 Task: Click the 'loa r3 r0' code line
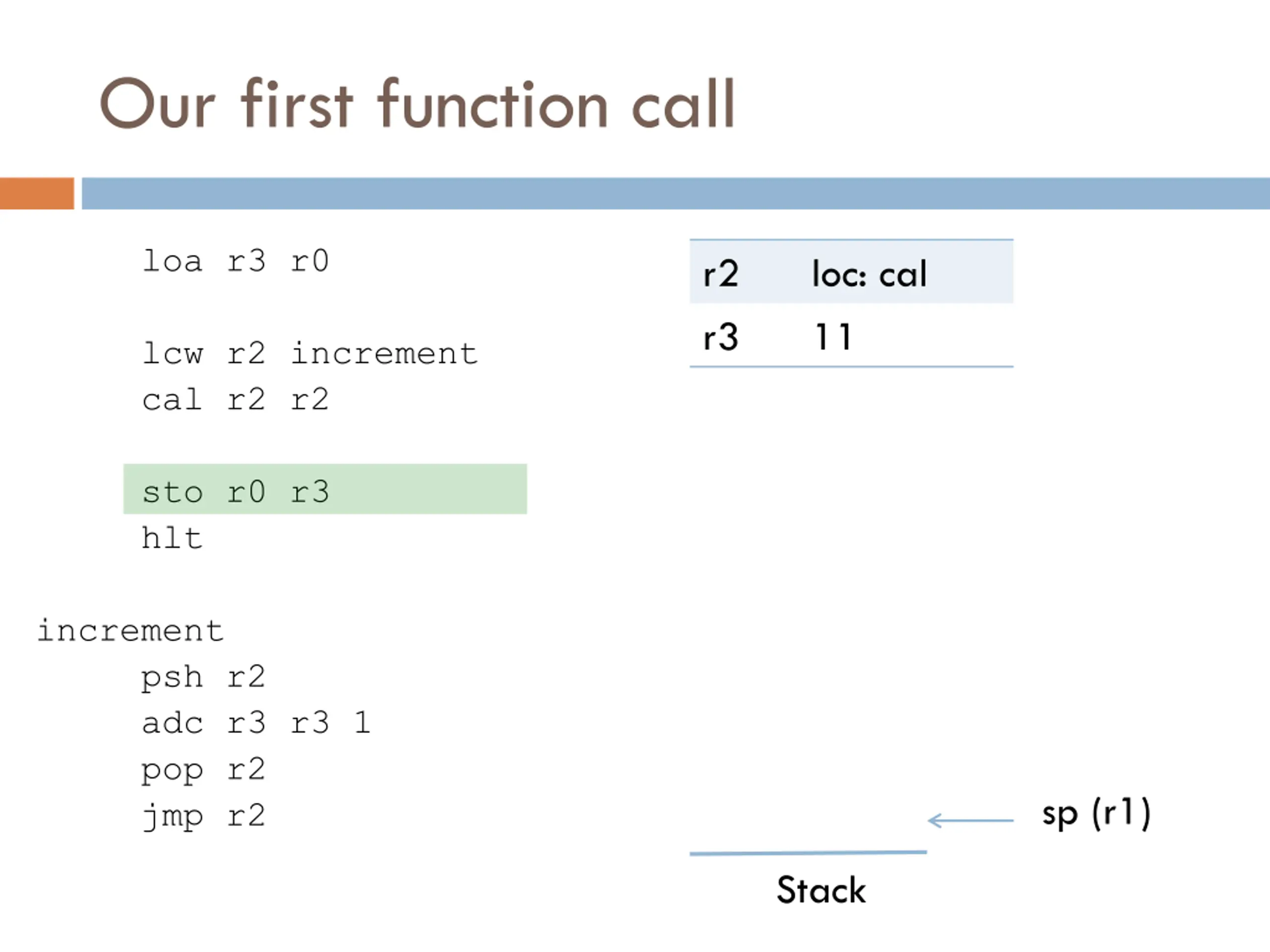(x=236, y=262)
